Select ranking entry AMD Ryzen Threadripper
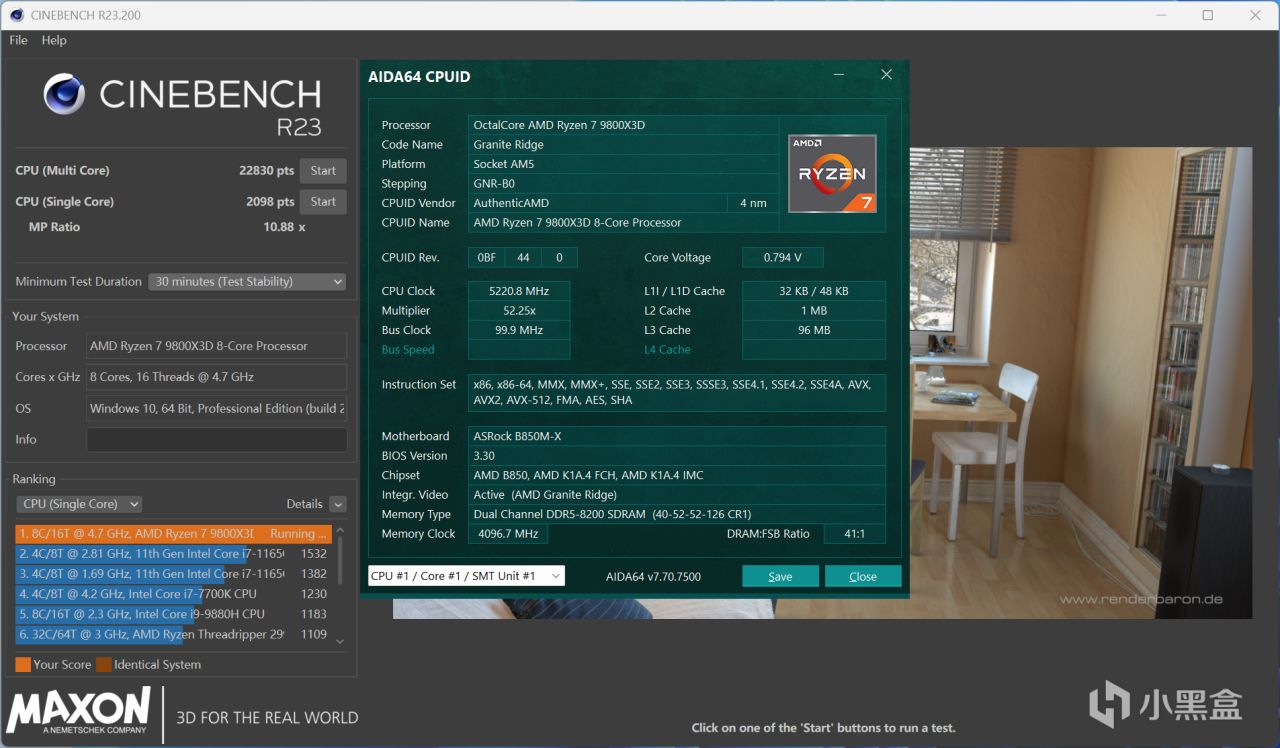 (173, 634)
